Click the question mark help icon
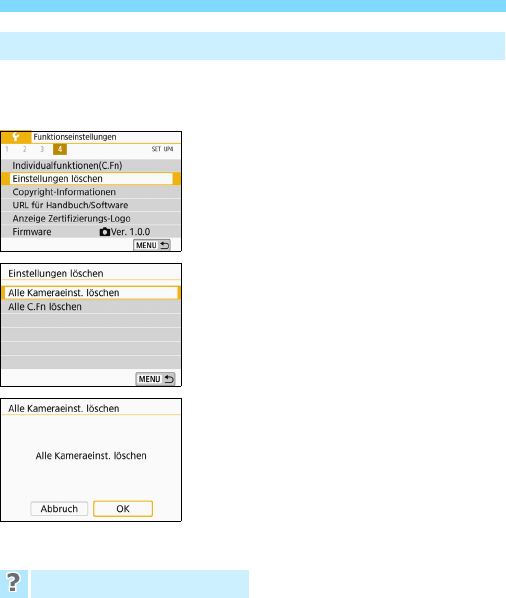 click(x=13, y=583)
